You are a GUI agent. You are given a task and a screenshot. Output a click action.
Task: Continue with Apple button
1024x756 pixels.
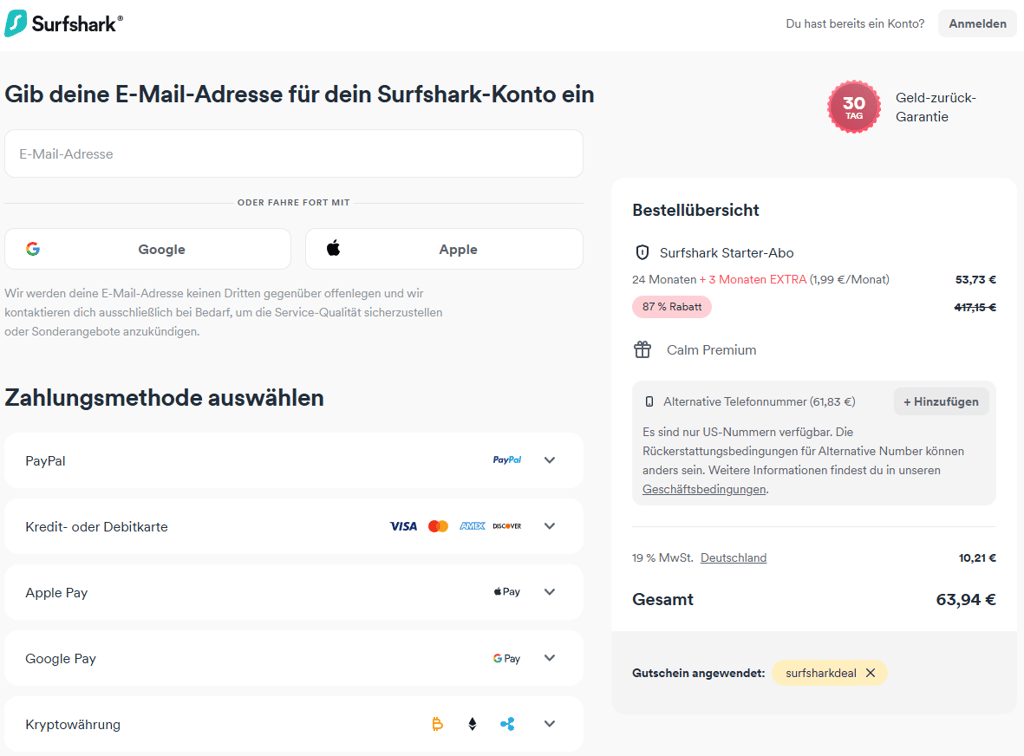[444, 249]
